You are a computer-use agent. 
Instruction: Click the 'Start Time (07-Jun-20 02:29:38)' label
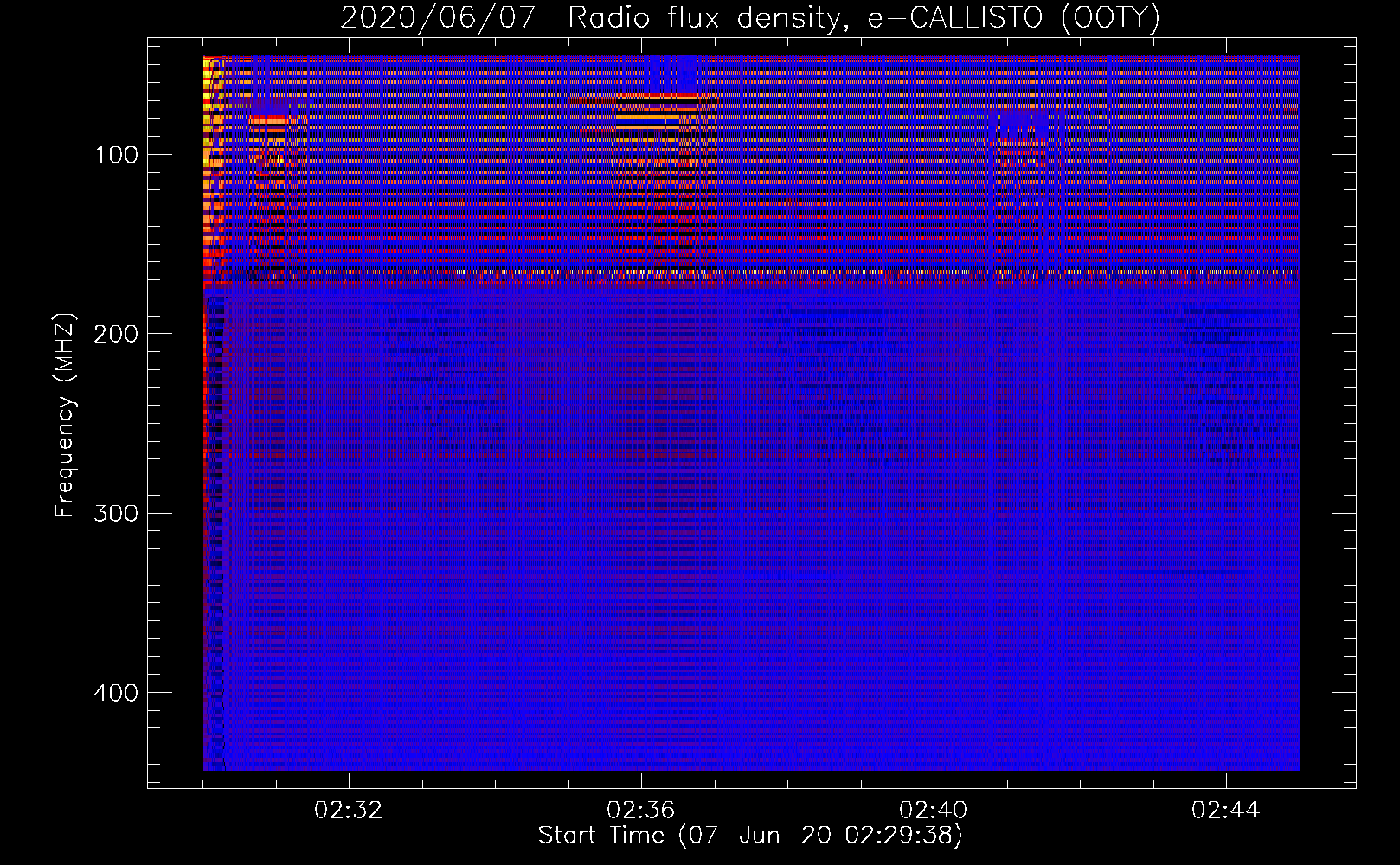[750, 836]
